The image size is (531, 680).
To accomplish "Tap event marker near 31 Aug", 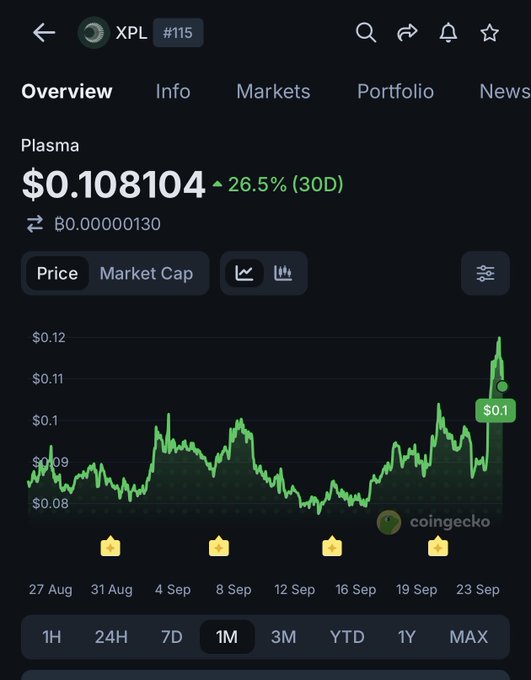I will click(x=111, y=546).
